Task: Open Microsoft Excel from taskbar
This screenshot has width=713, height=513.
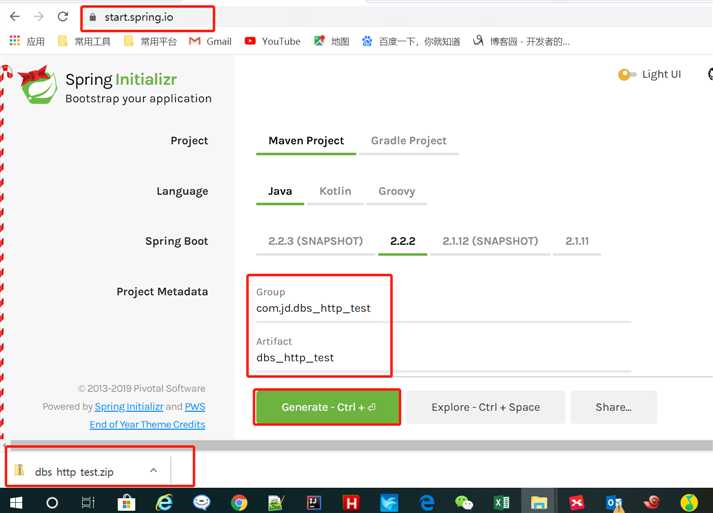Action: pos(502,503)
